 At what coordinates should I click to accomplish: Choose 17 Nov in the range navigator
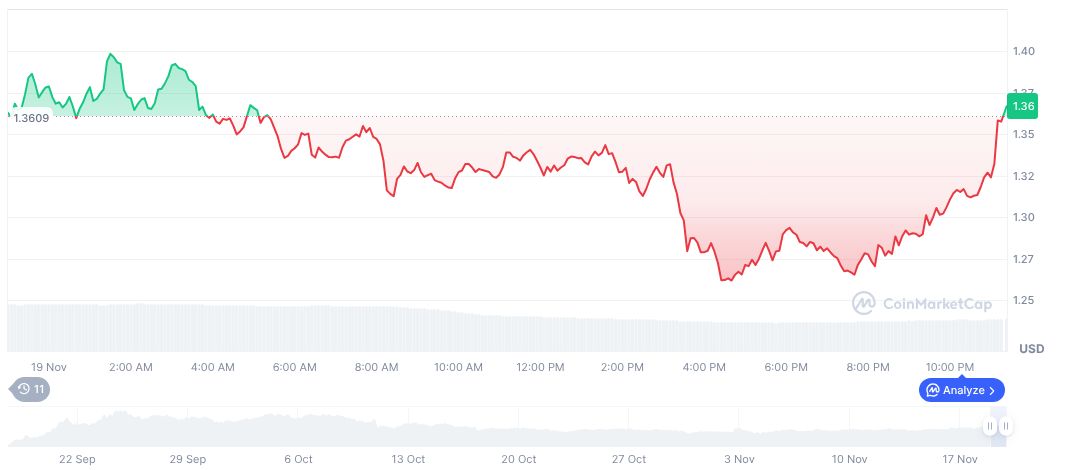960,459
